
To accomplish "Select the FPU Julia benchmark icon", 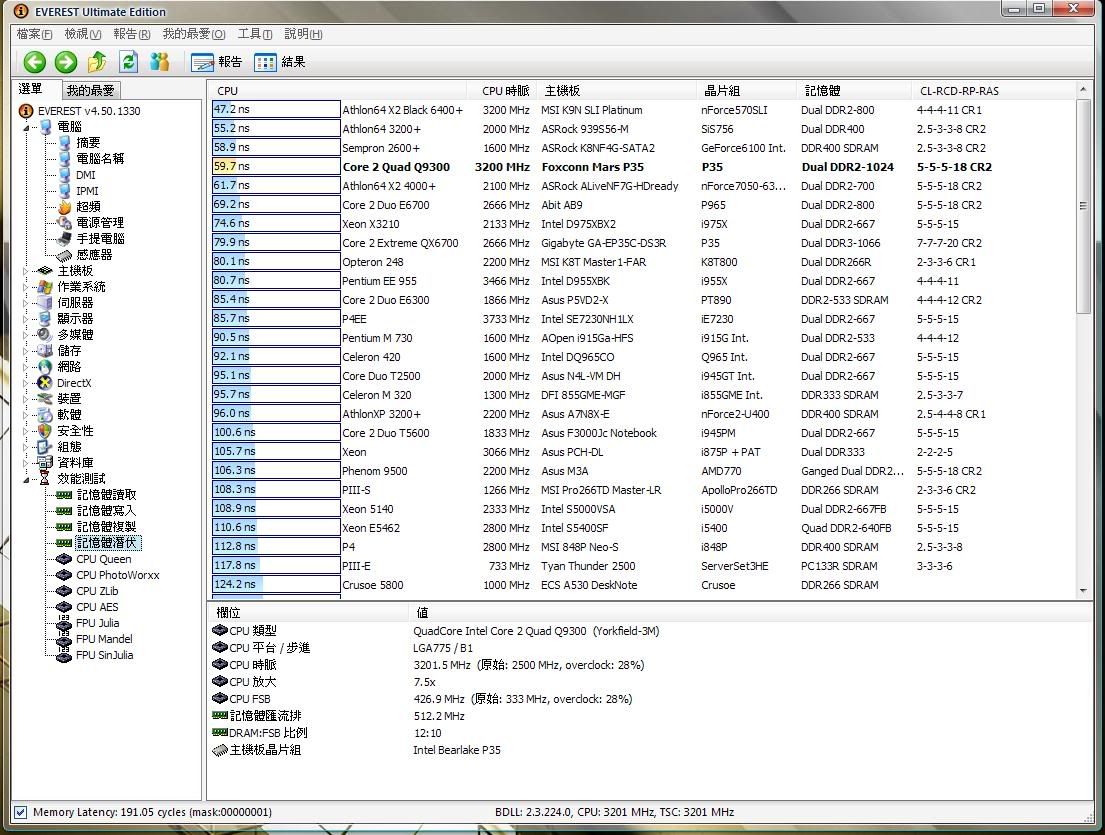I will pos(64,623).
